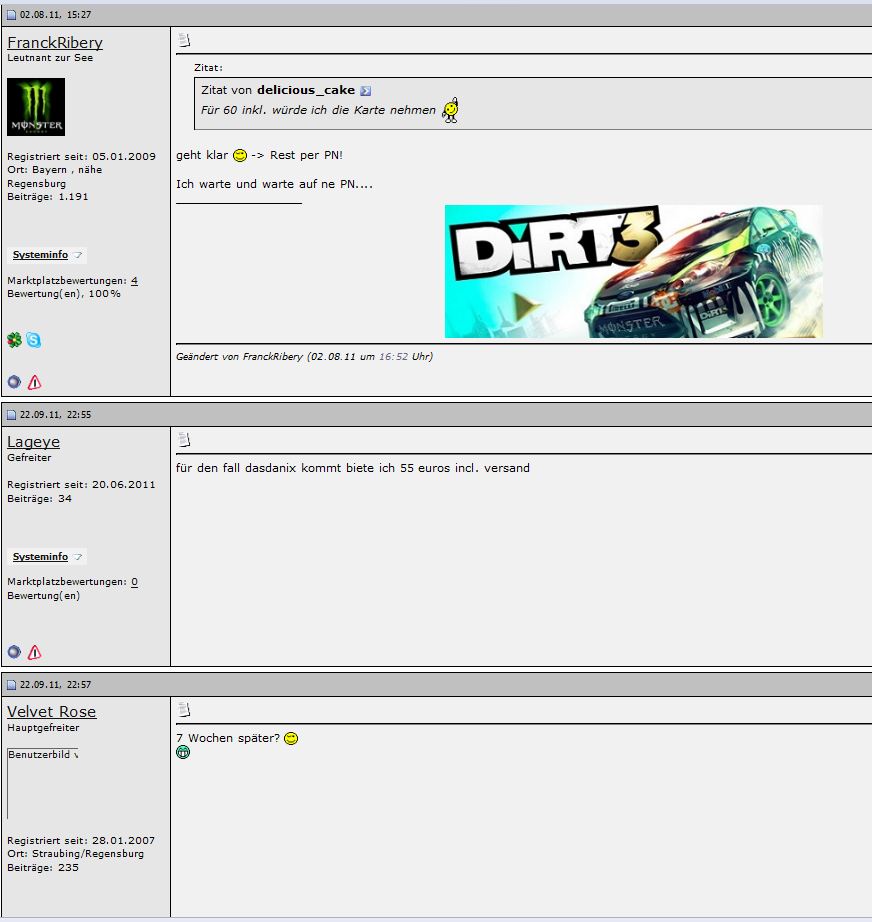This screenshot has height=922, width=872.
Task: Open FranckRibery's 4 marketplace ratings
Action: 134,280
